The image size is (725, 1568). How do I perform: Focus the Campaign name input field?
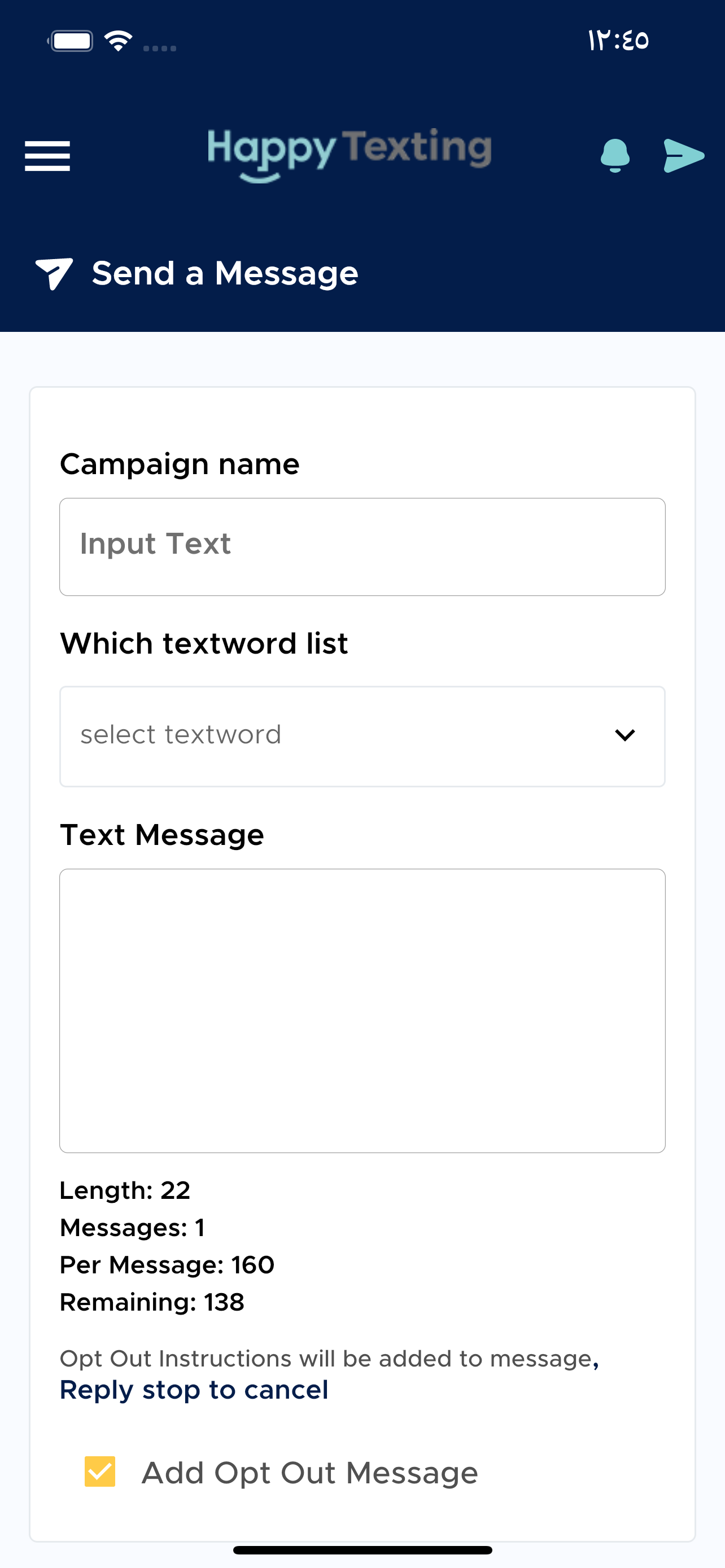pyautogui.click(x=362, y=546)
